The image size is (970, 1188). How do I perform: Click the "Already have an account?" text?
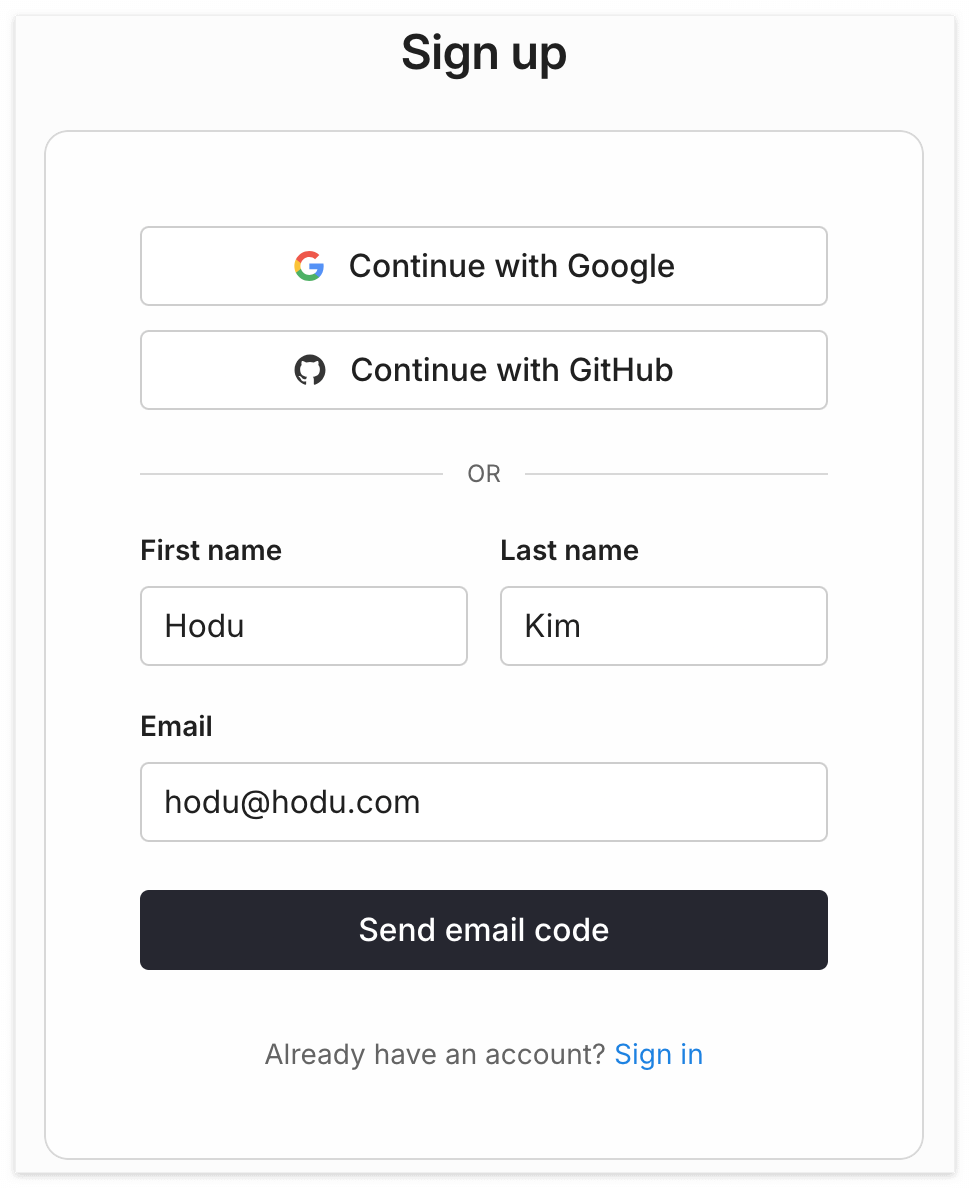[x=435, y=1054]
